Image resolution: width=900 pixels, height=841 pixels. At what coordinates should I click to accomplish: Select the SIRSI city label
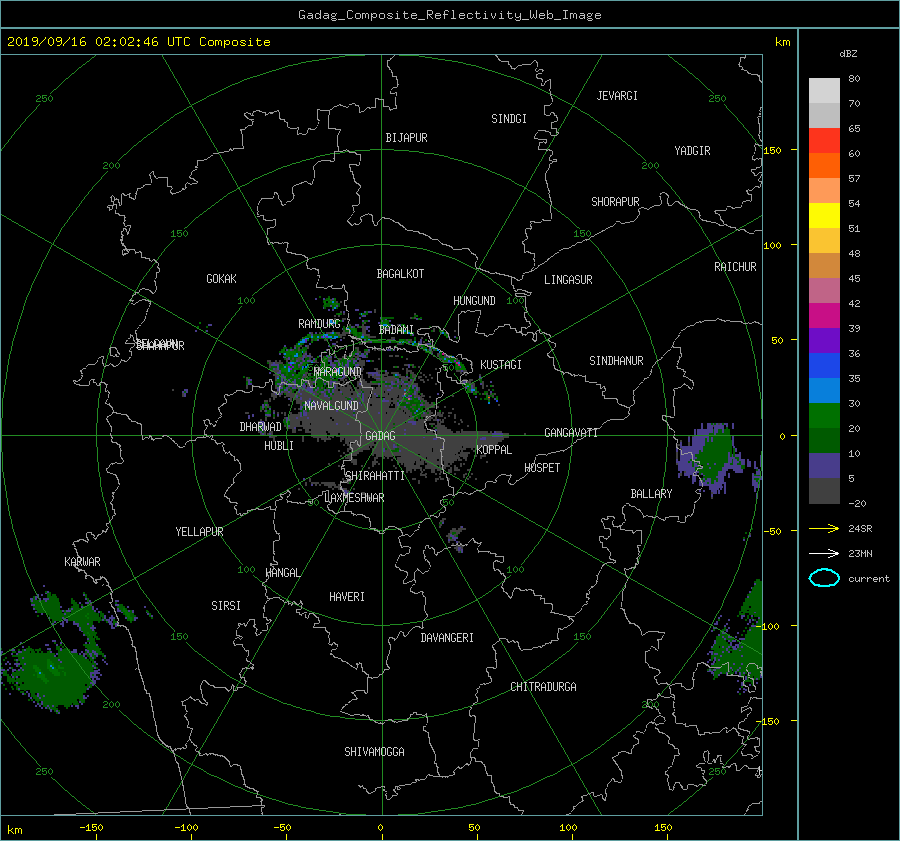(x=226, y=606)
